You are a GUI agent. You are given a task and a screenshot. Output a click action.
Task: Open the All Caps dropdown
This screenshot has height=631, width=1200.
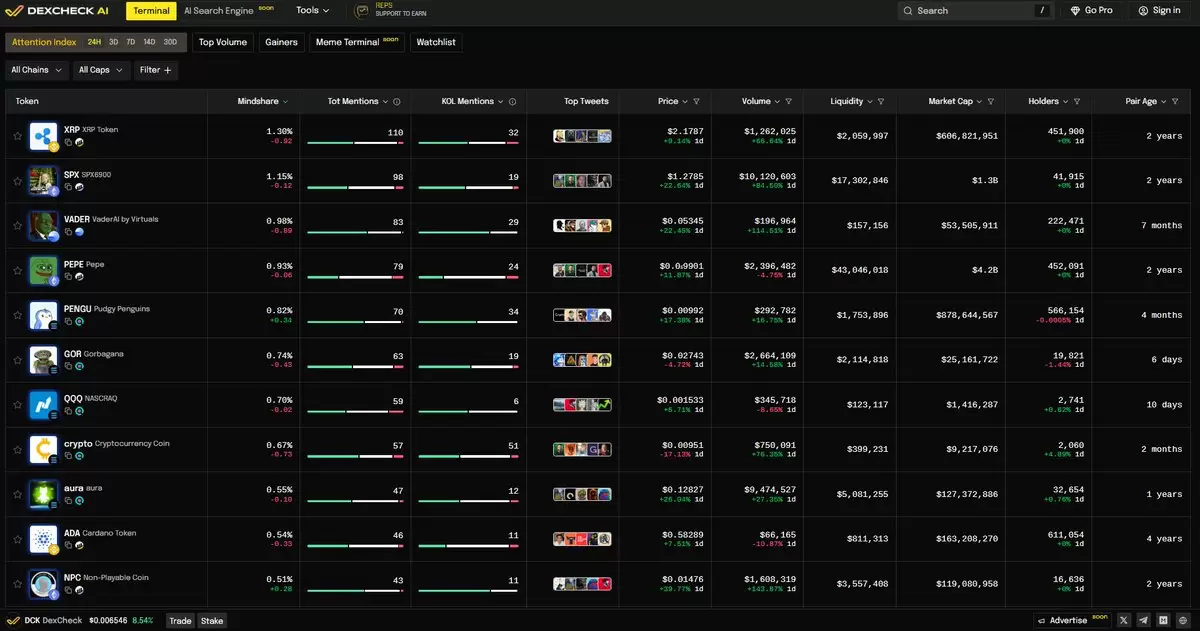coord(100,70)
